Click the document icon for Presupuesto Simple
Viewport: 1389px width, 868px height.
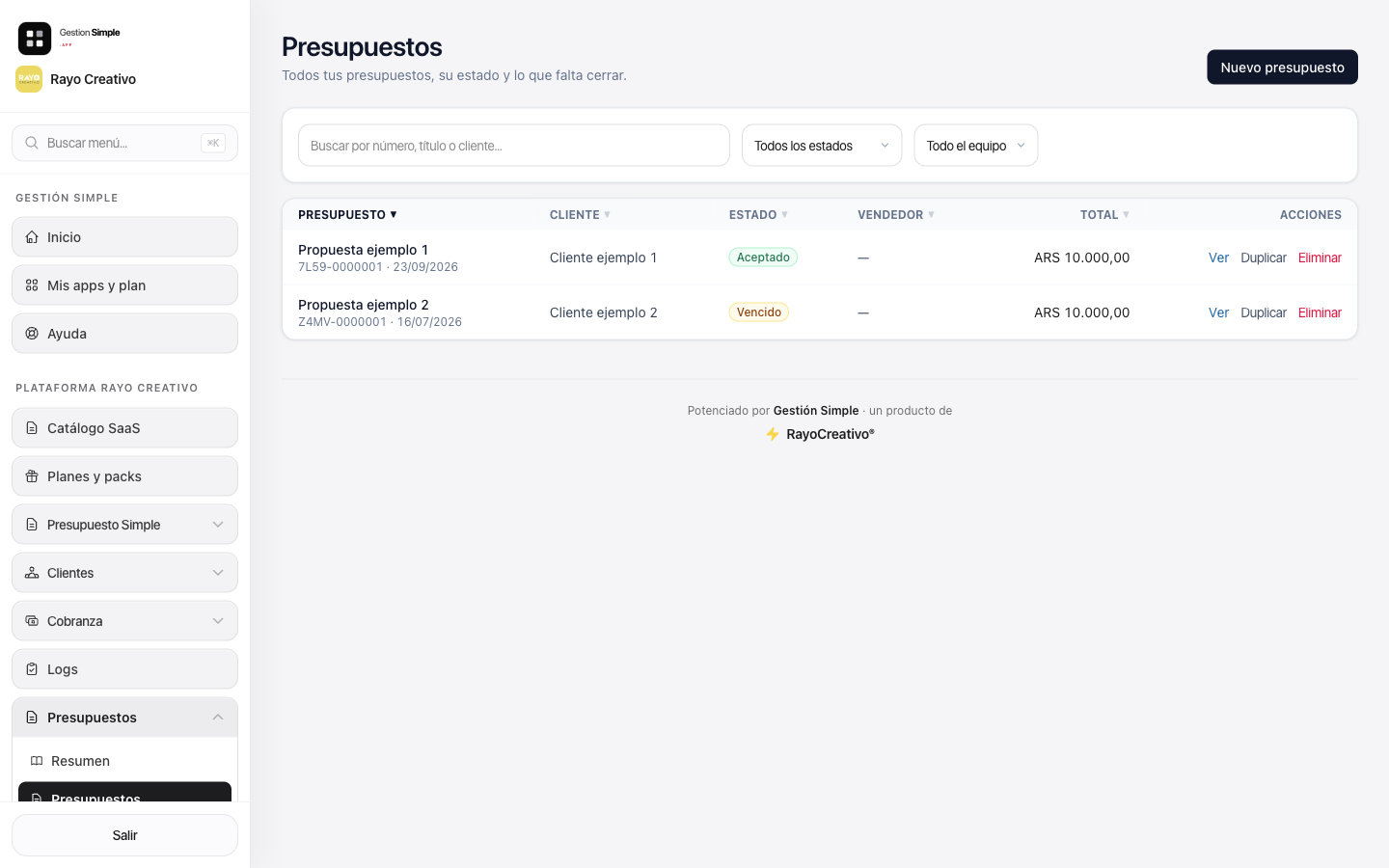pyautogui.click(x=32, y=525)
